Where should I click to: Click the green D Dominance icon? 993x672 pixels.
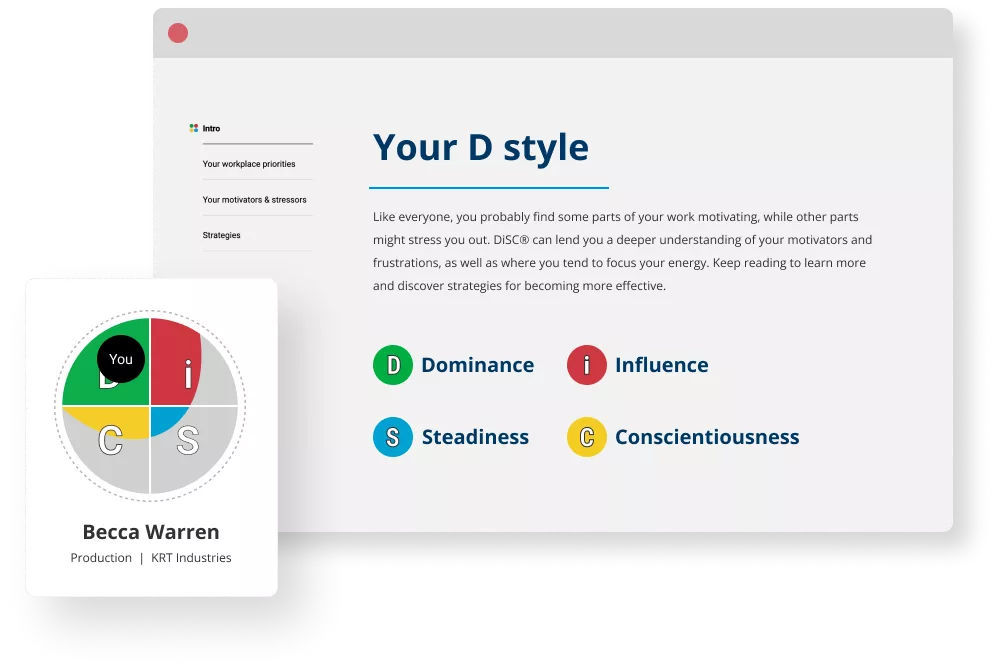[393, 365]
